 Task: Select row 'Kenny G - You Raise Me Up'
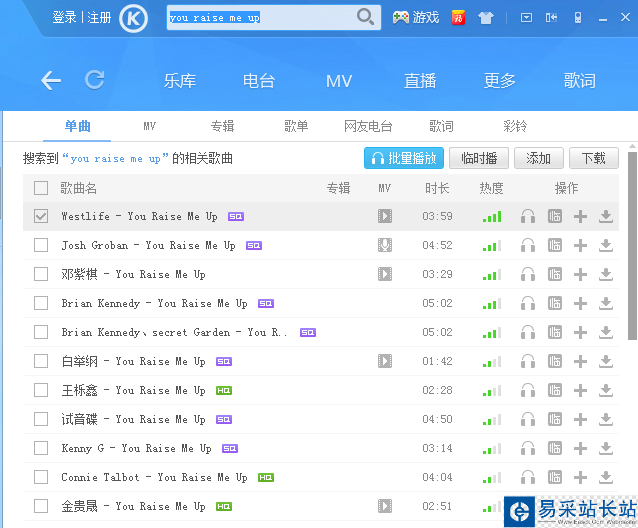pos(321,448)
